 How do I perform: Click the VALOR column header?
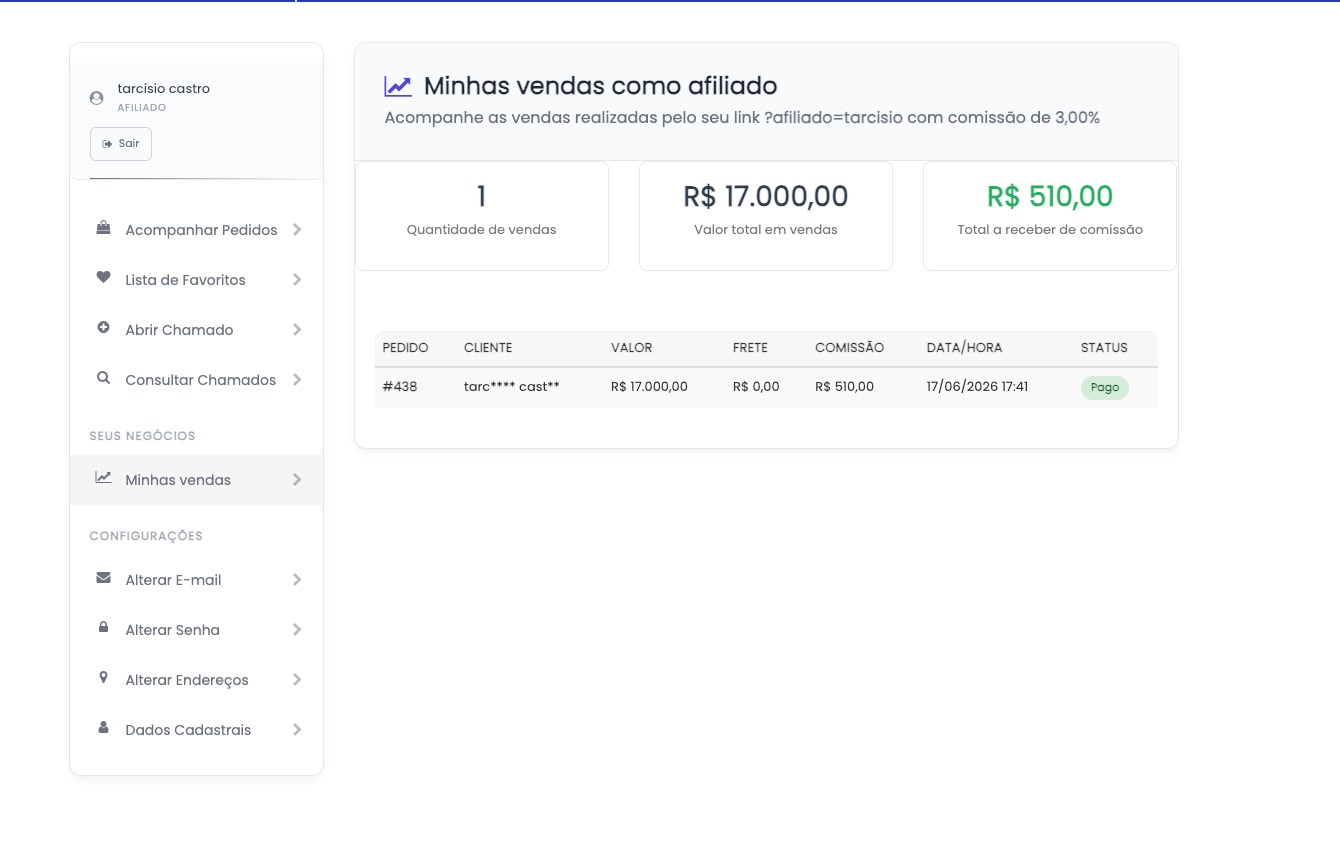click(x=631, y=348)
